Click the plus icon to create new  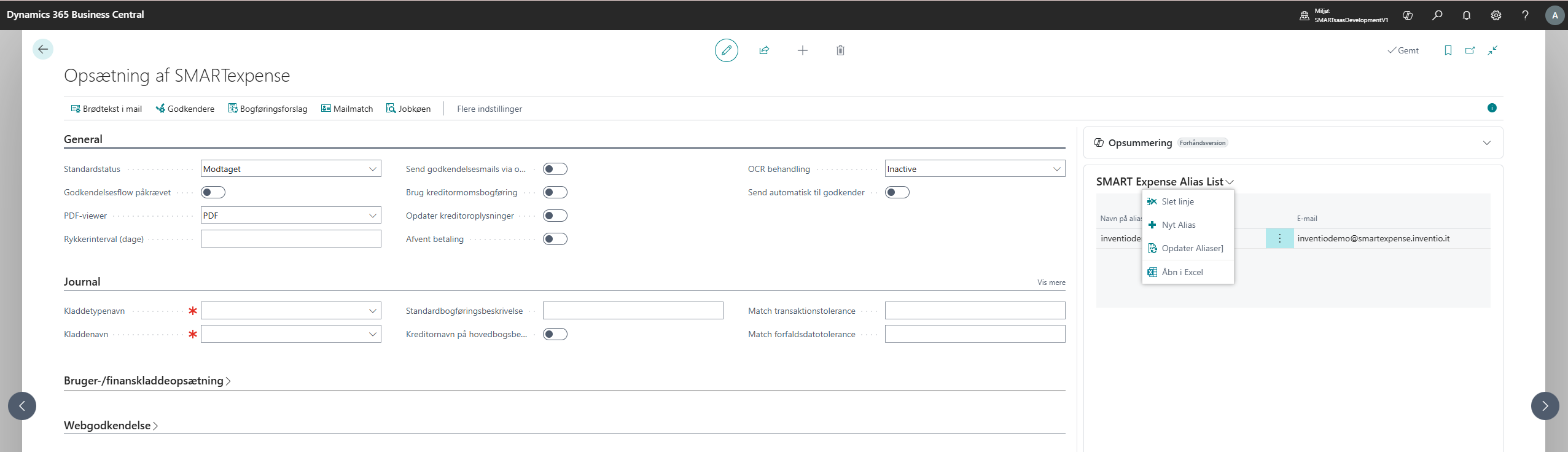(802, 50)
